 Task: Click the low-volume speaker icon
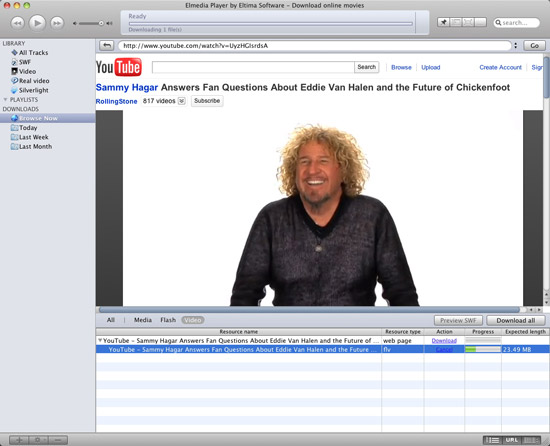tap(74, 23)
